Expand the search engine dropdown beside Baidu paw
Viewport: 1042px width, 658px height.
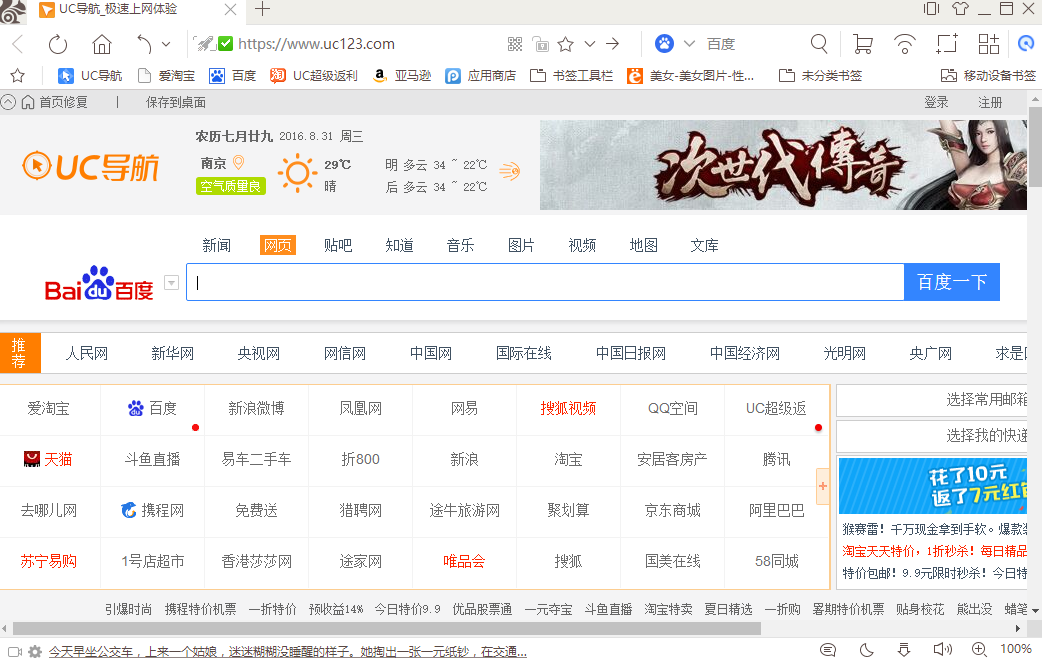point(689,44)
